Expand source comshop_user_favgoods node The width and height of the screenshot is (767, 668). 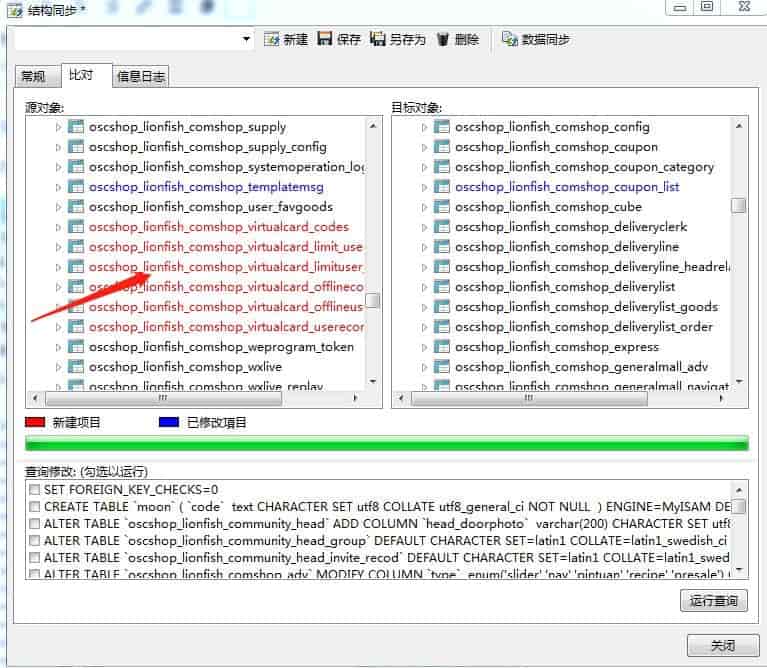pos(58,207)
